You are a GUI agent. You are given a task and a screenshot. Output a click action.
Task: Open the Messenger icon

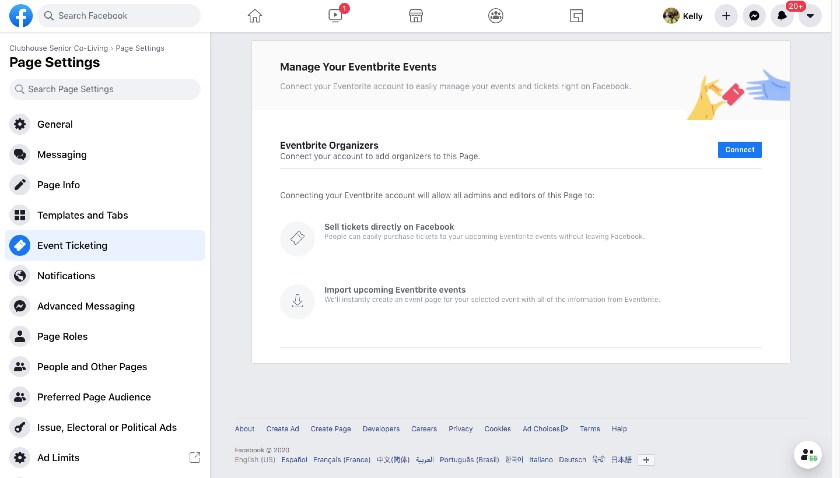754,16
